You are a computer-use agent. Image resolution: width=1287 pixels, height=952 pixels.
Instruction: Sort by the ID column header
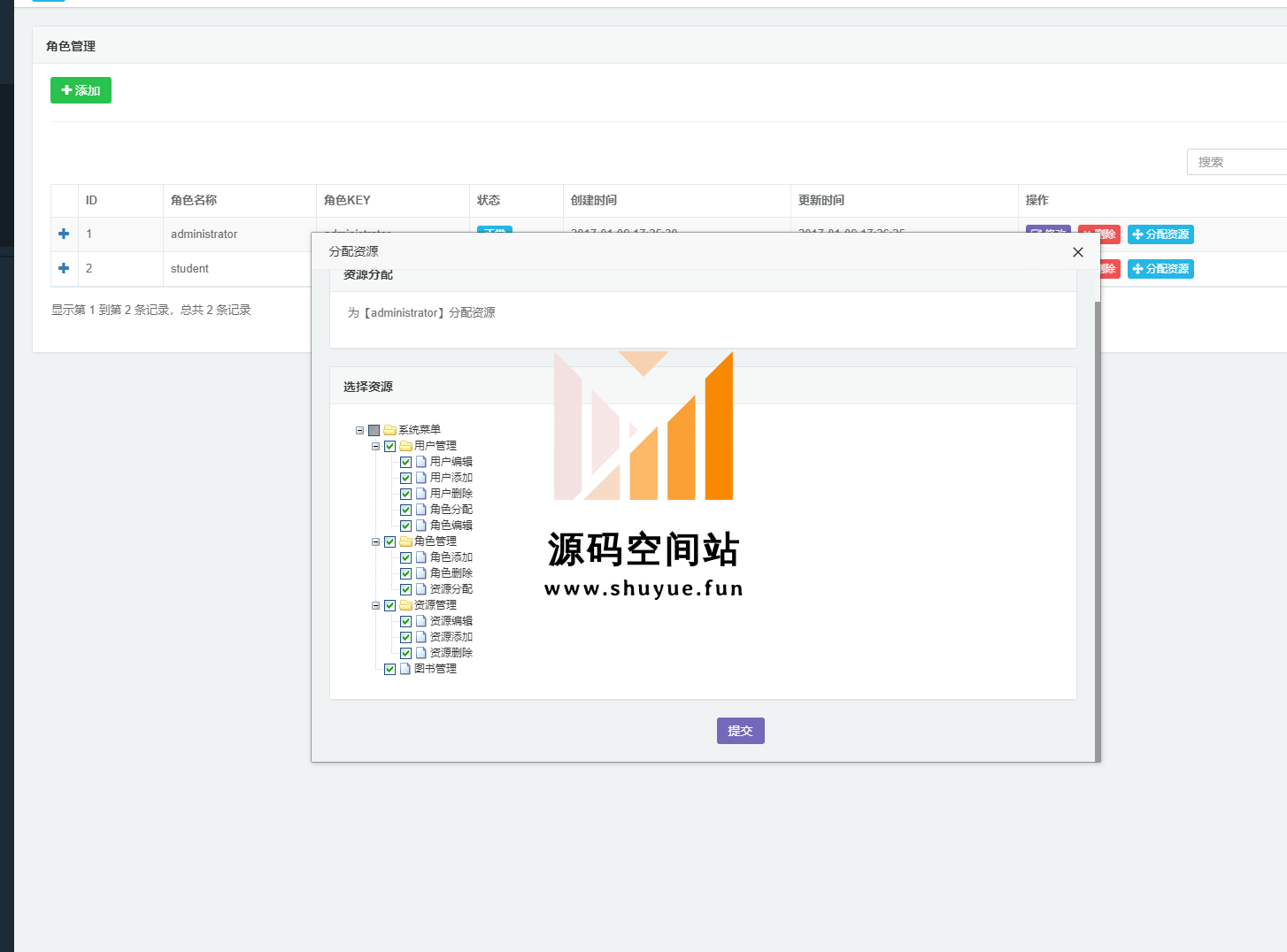[120, 201]
